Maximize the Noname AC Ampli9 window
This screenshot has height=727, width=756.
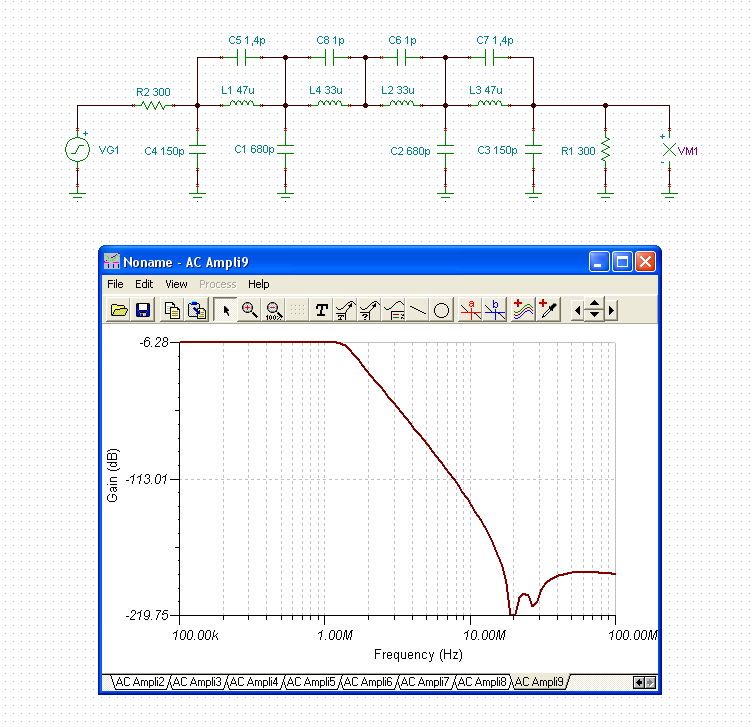coord(622,262)
